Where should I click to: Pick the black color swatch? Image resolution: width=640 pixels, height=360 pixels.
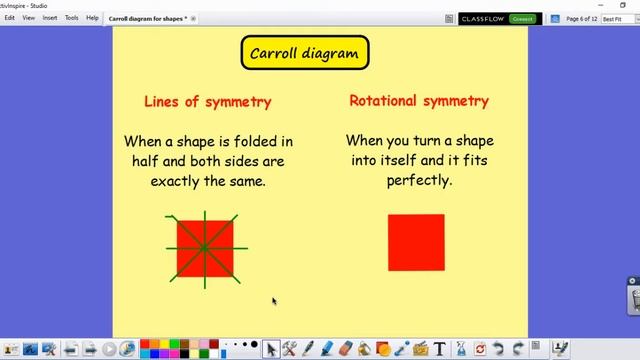coord(184,354)
